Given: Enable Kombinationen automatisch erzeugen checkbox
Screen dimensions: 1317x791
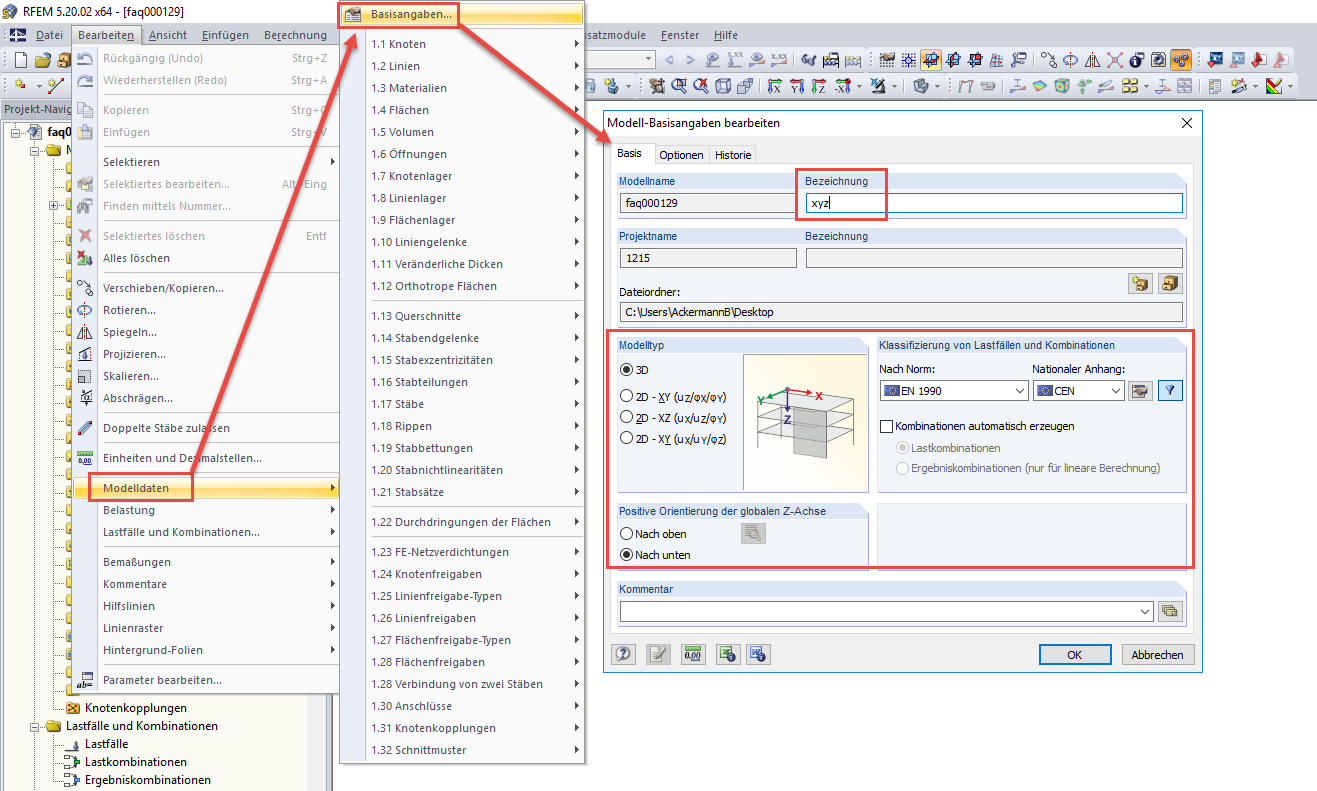Looking at the screenshot, I should 886,426.
